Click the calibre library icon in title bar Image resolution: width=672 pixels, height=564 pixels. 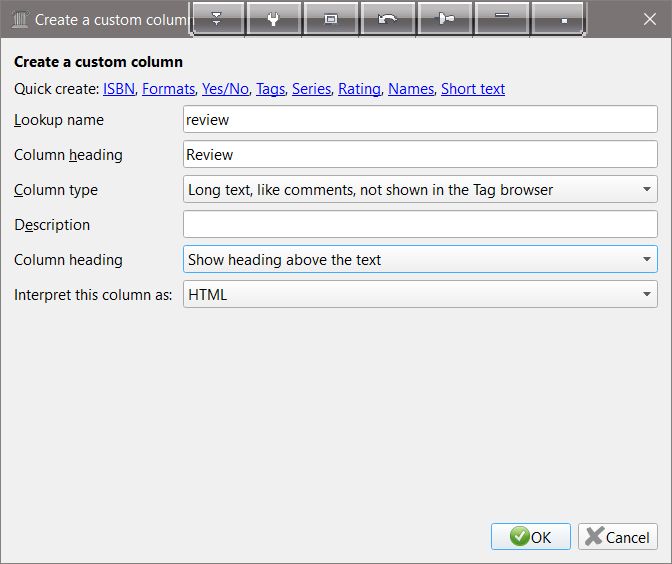click(19, 19)
